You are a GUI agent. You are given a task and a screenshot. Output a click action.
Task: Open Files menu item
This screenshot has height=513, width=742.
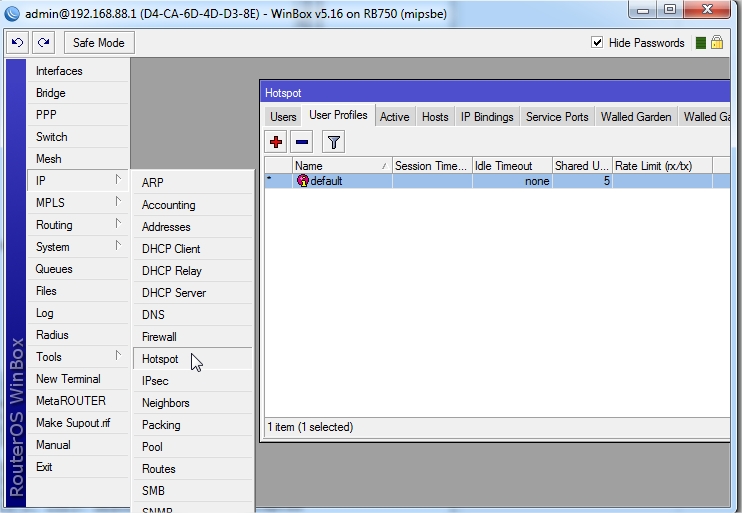coord(78,291)
